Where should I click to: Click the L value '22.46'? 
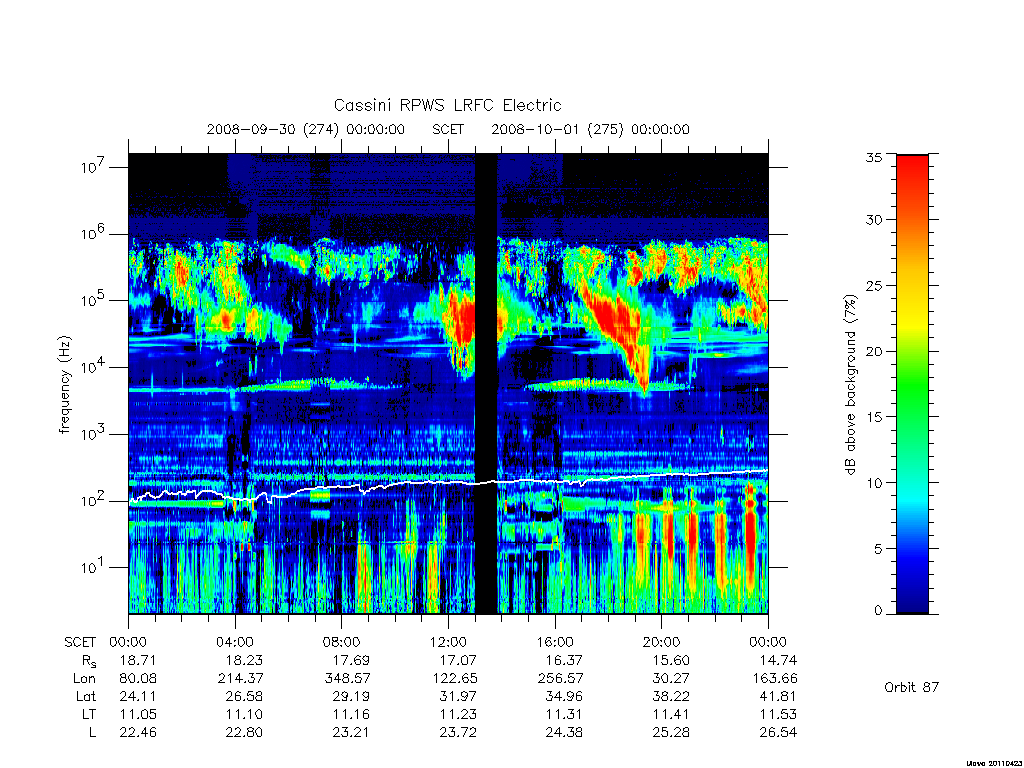[138, 733]
